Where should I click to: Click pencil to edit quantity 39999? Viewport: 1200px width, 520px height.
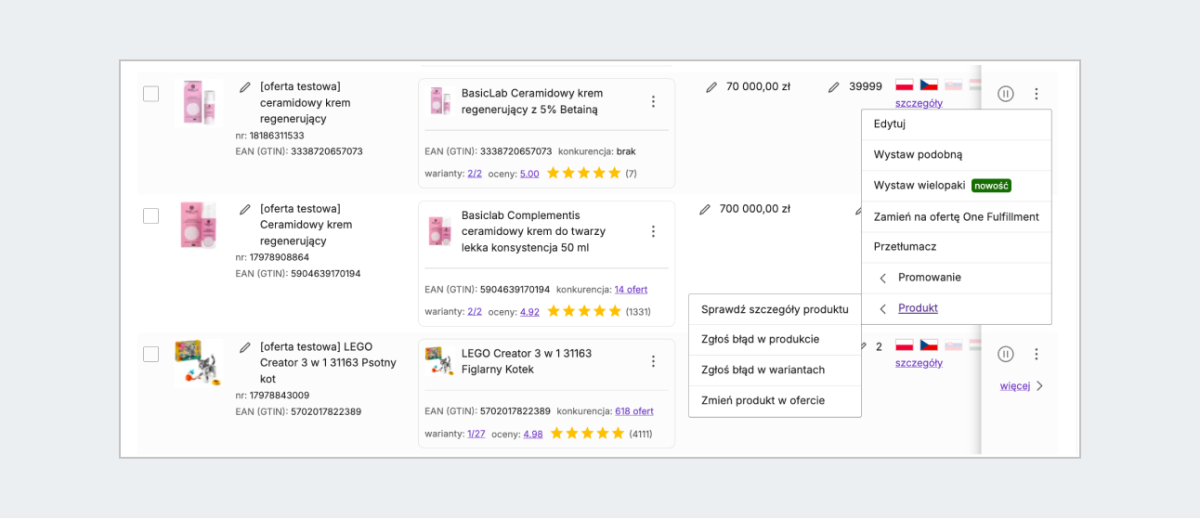pos(834,87)
